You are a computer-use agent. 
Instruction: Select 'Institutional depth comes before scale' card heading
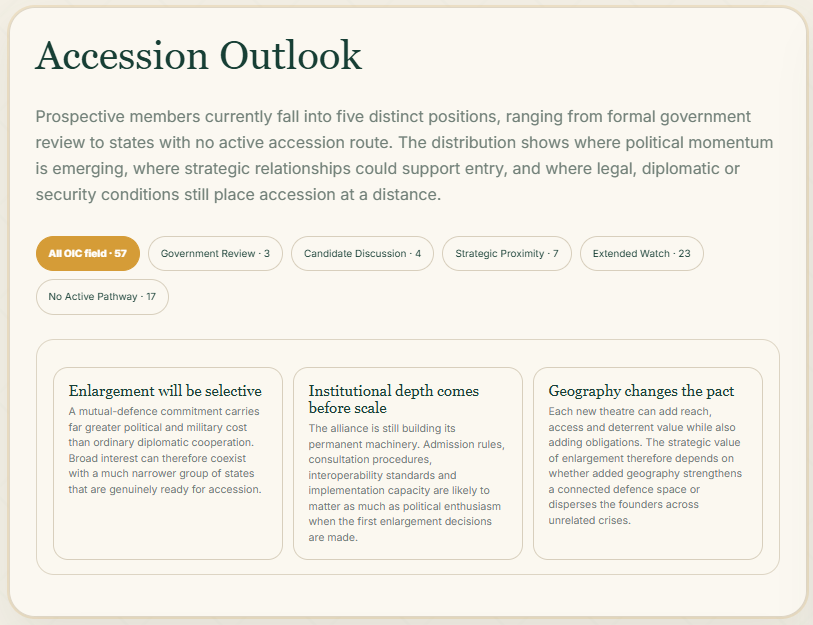coord(394,399)
